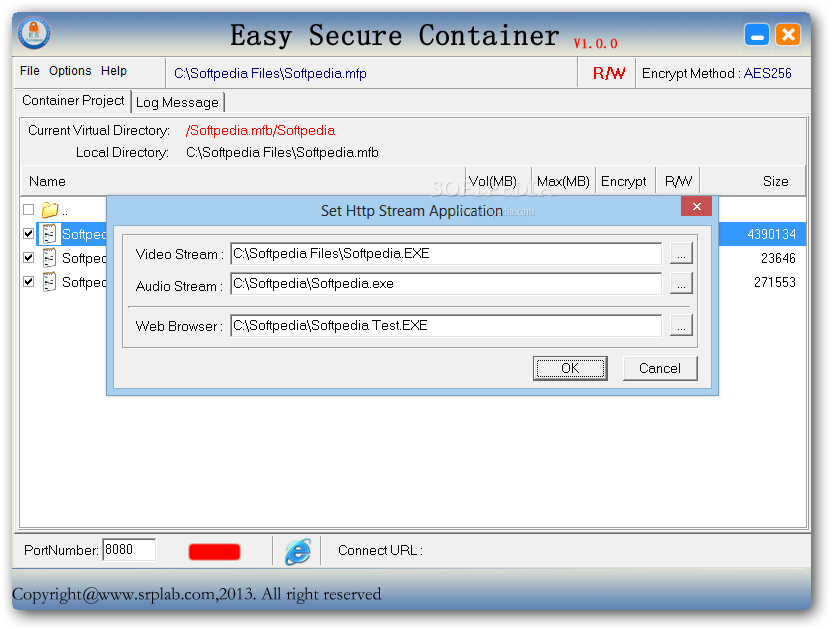Image resolution: width=831 pixels, height=630 pixels.
Task: Focus the Video Stream path field
Action: point(446,254)
